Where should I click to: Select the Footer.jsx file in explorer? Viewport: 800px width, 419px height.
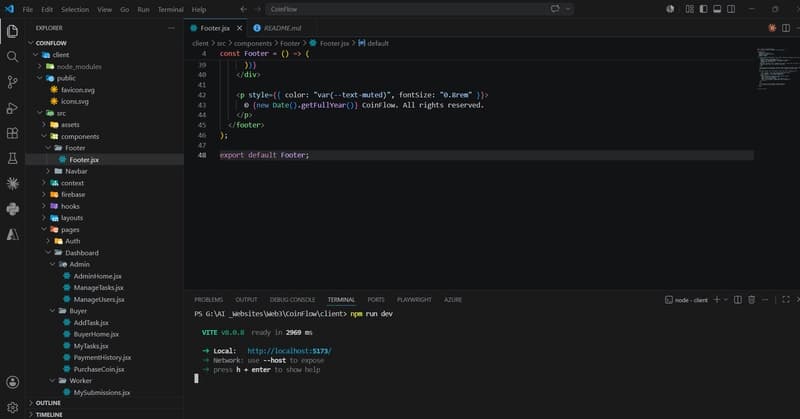(x=79, y=160)
